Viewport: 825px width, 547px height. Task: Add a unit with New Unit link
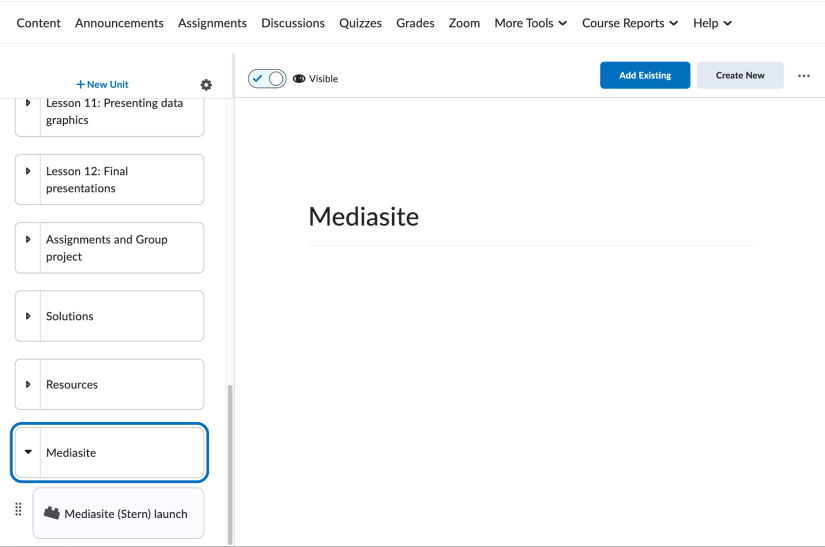coord(102,85)
